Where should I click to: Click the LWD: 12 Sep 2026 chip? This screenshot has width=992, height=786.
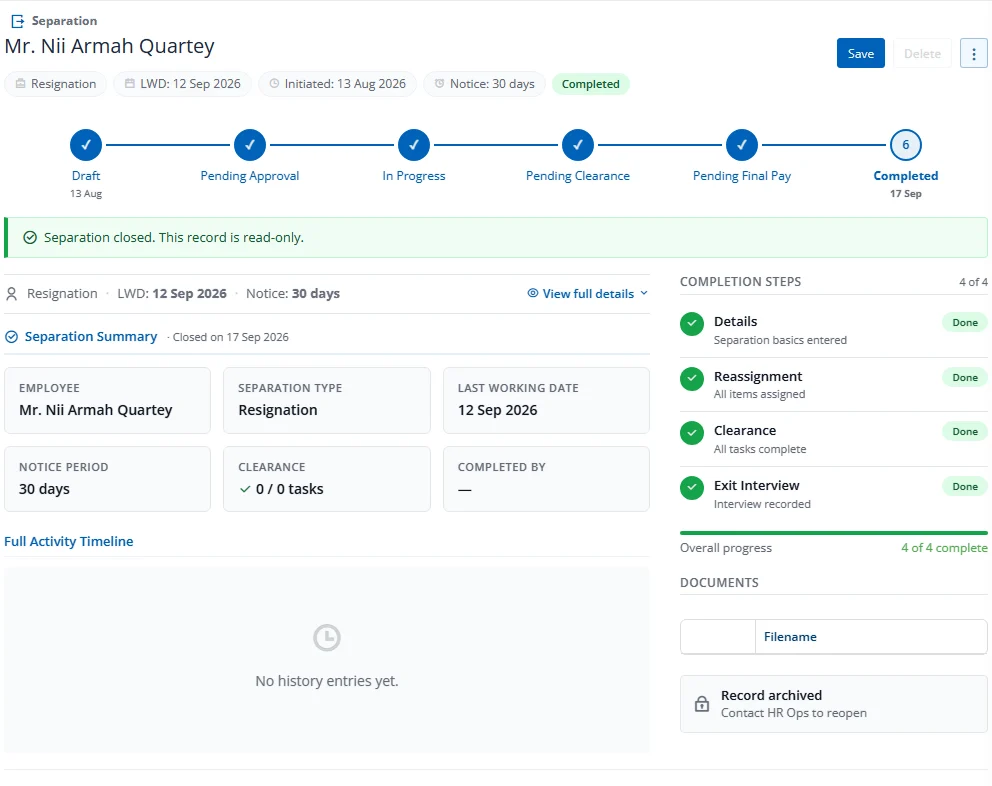pos(182,84)
